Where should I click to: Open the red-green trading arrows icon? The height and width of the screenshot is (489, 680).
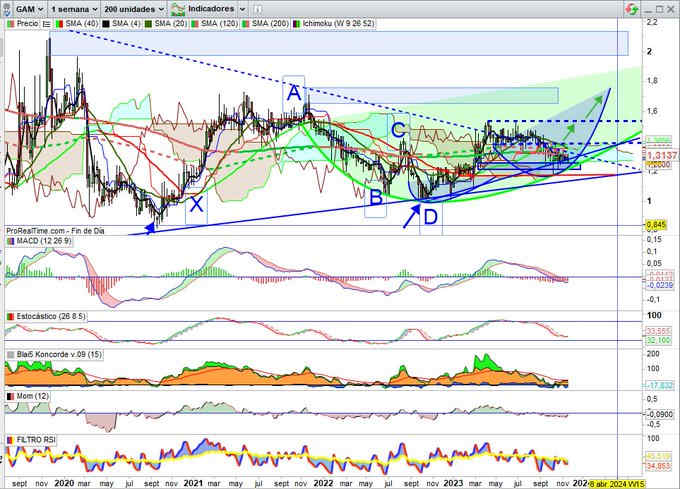[632, 9]
